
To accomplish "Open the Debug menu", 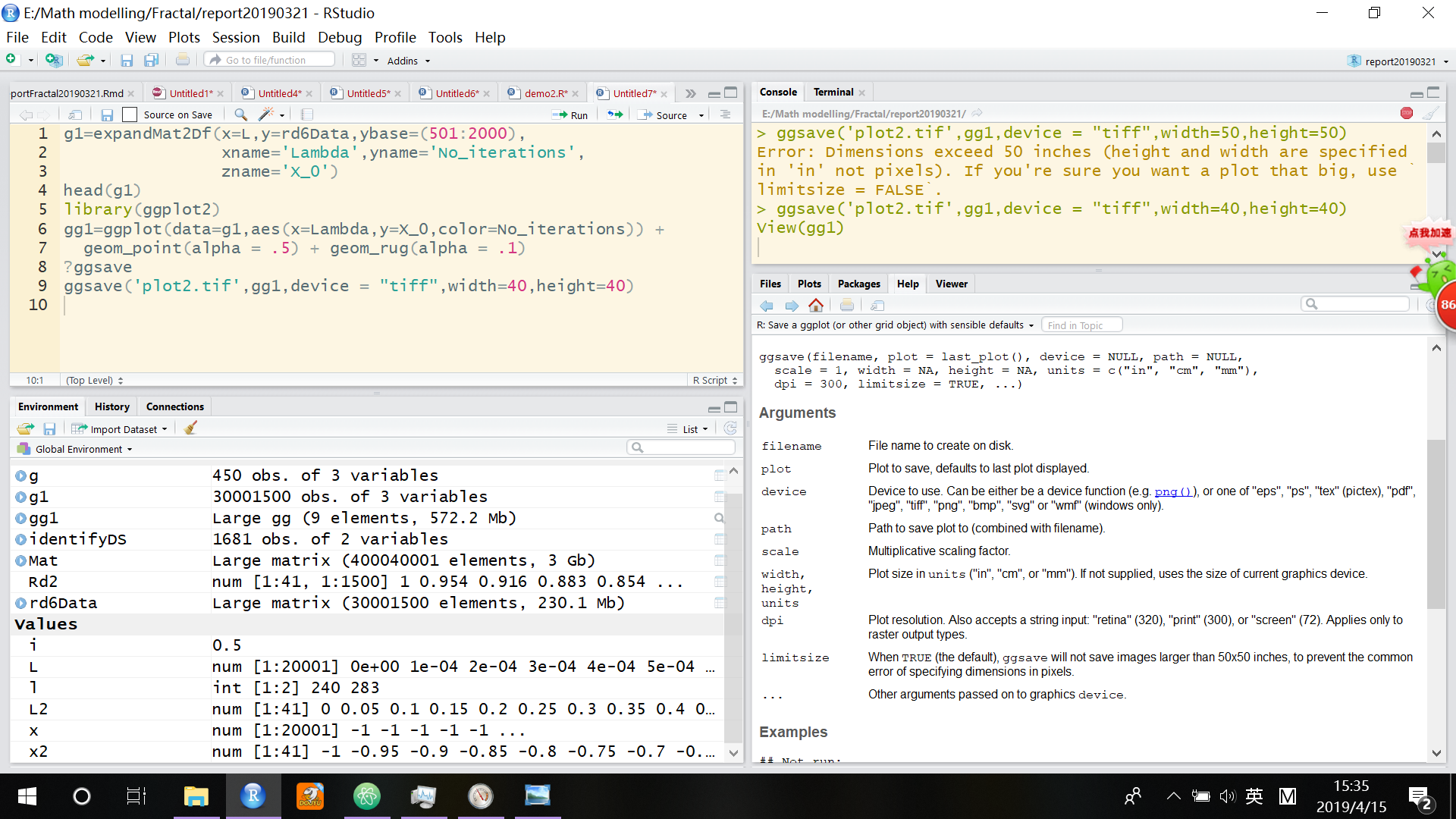I will point(340,37).
